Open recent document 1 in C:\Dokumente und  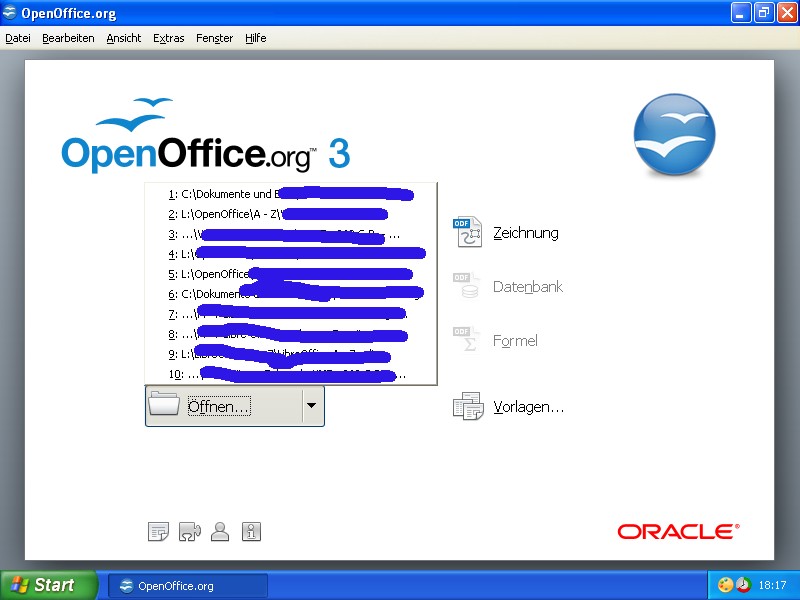pos(291,194)
